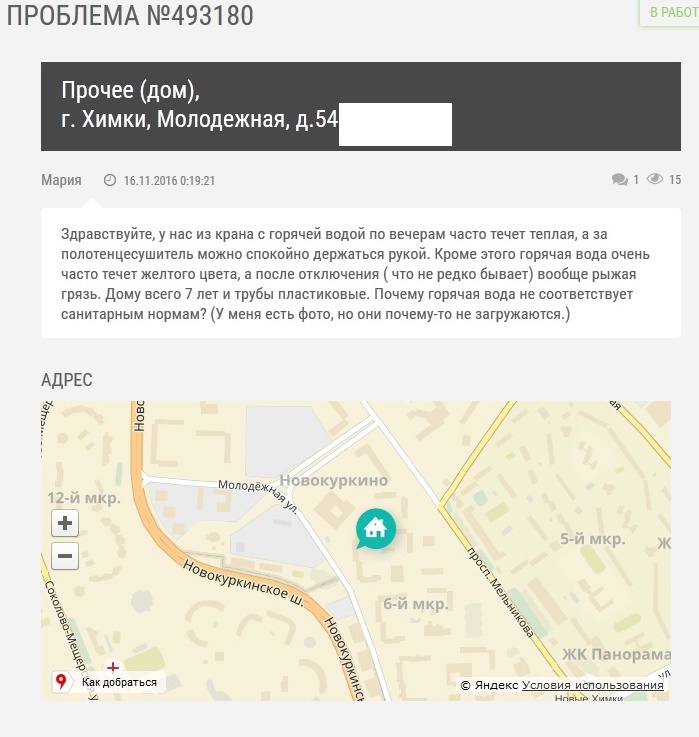Click the complaint text starting 'Здравствуйте'
The image size is (699, 737).
coord(355,274)
